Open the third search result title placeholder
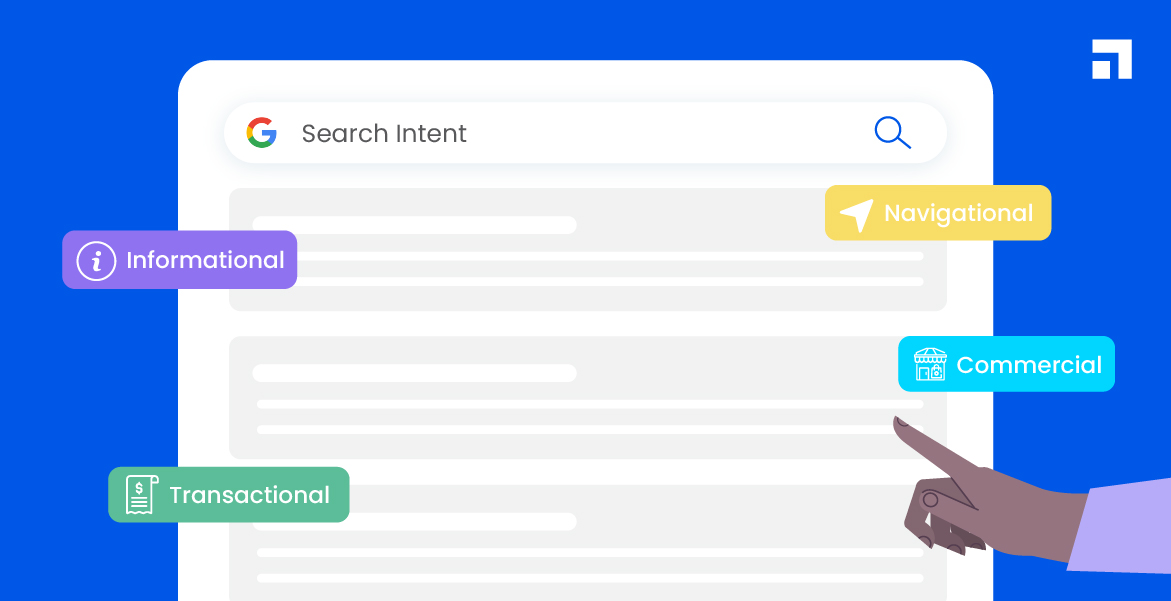 click(414, 522)
